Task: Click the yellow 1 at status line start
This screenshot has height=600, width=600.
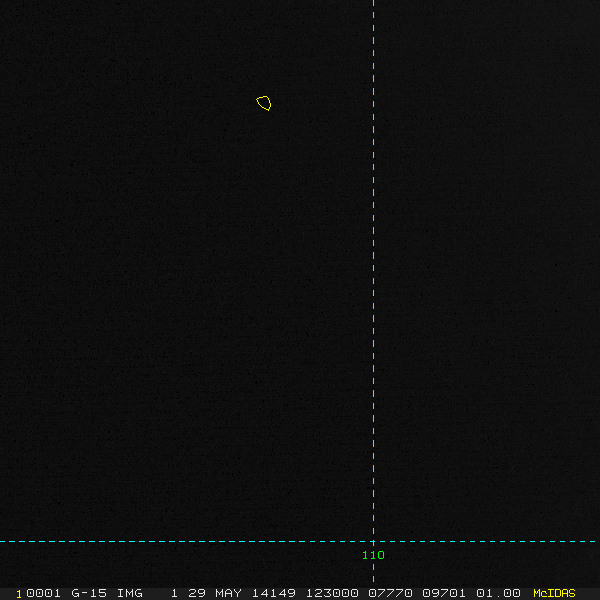Action: click(x=18, y=593)
